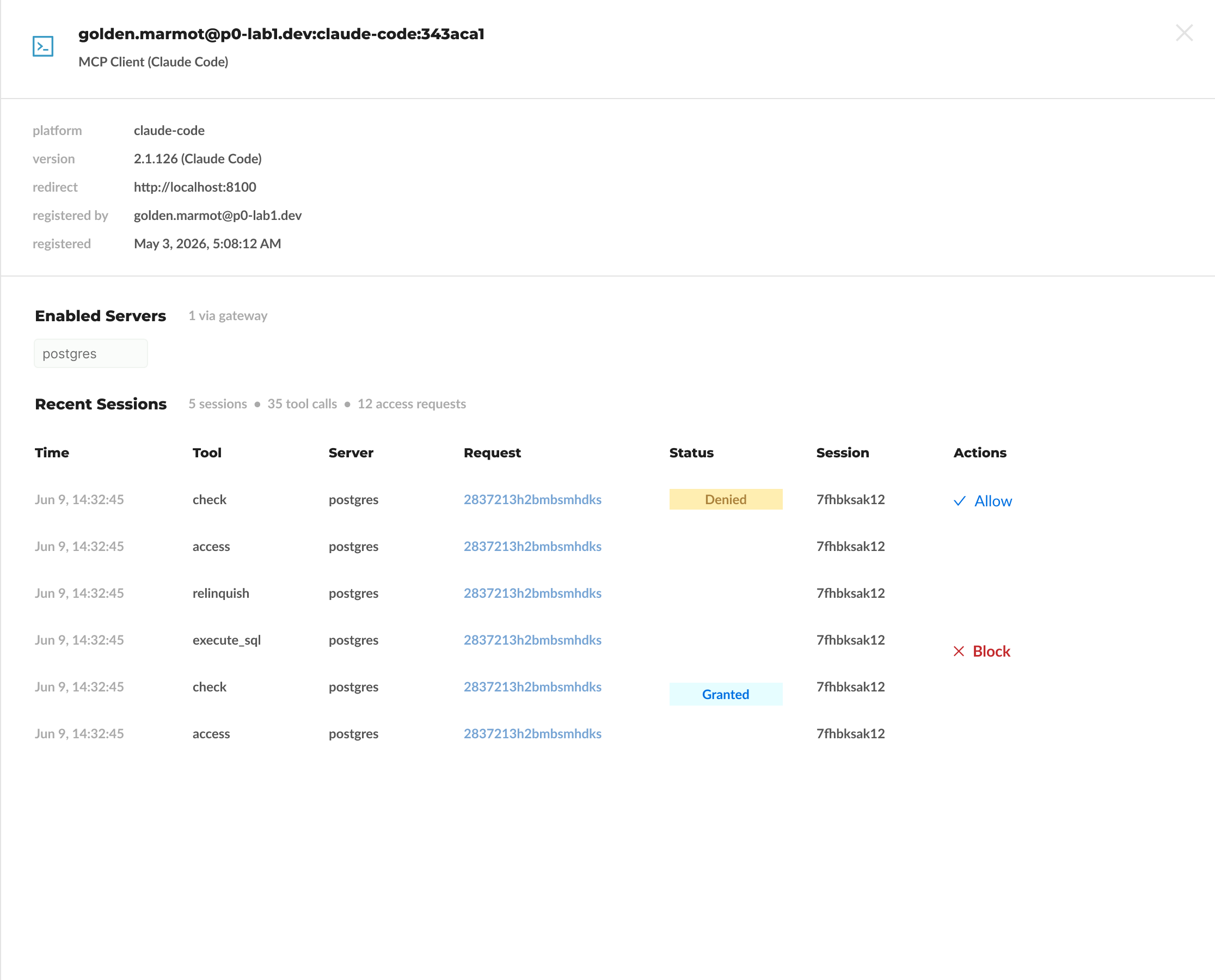Viewport: 1215px width, 980px height.
Task: Click the Session column header
Action: 843,453
